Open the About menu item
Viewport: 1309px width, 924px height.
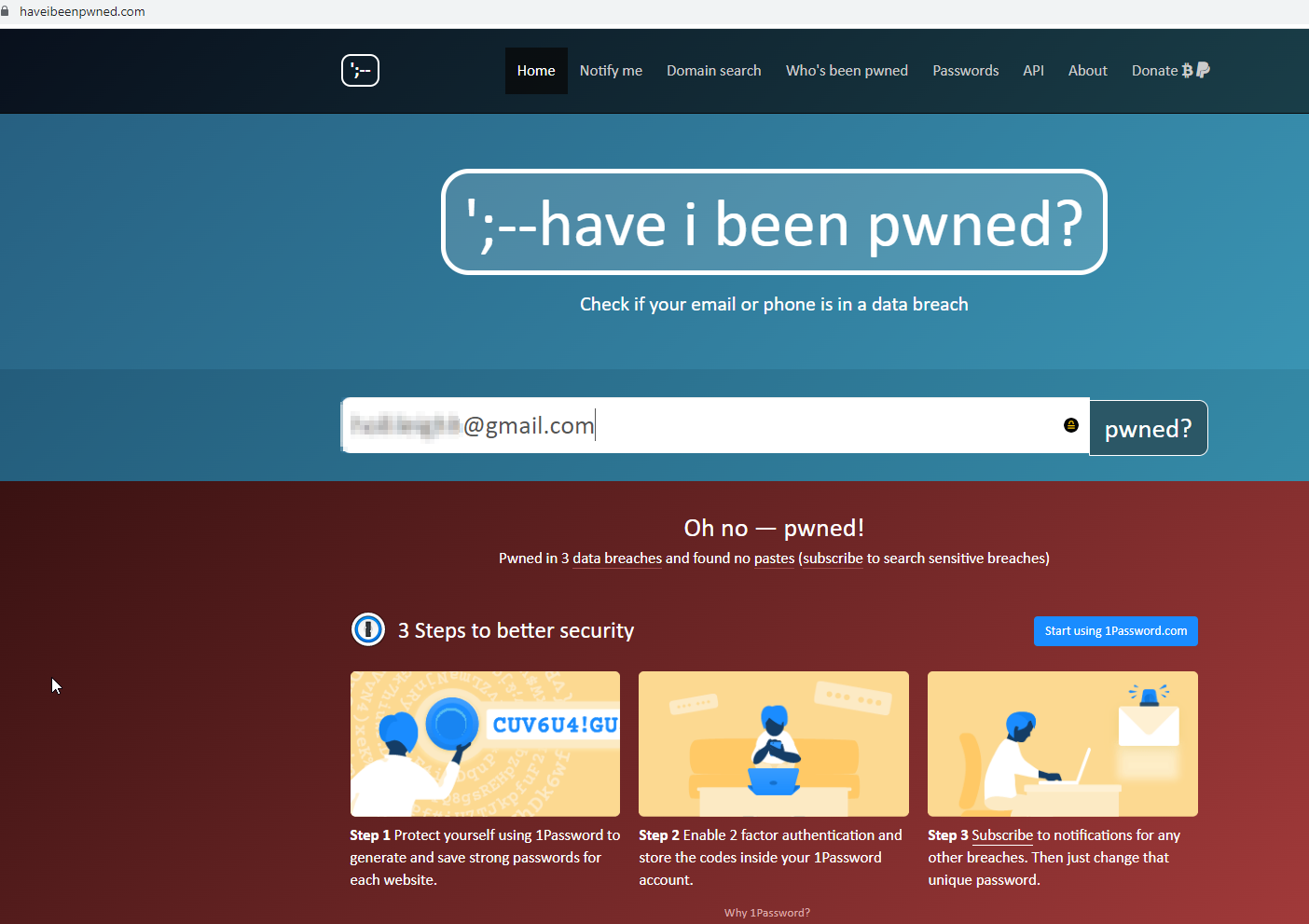[x=1088, y=71]
